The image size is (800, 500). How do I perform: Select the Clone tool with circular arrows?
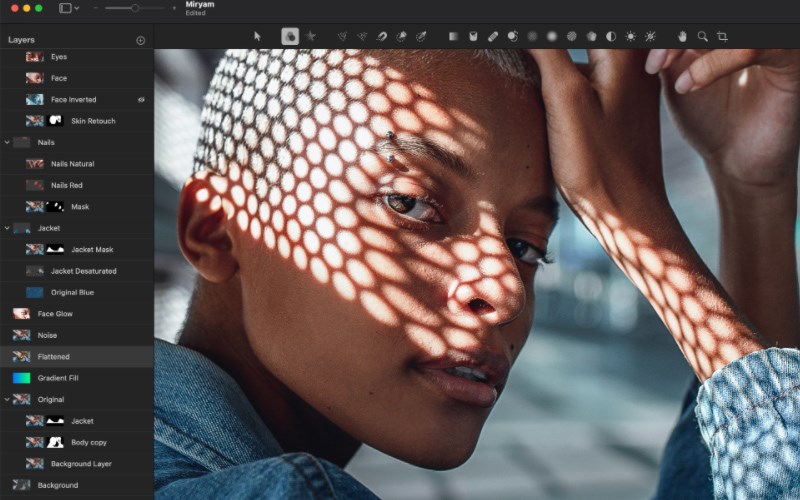[x=513, y=36]
